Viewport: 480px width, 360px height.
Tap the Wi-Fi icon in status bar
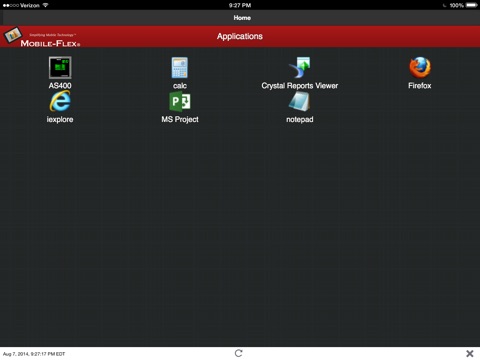(x=45, y=5)
